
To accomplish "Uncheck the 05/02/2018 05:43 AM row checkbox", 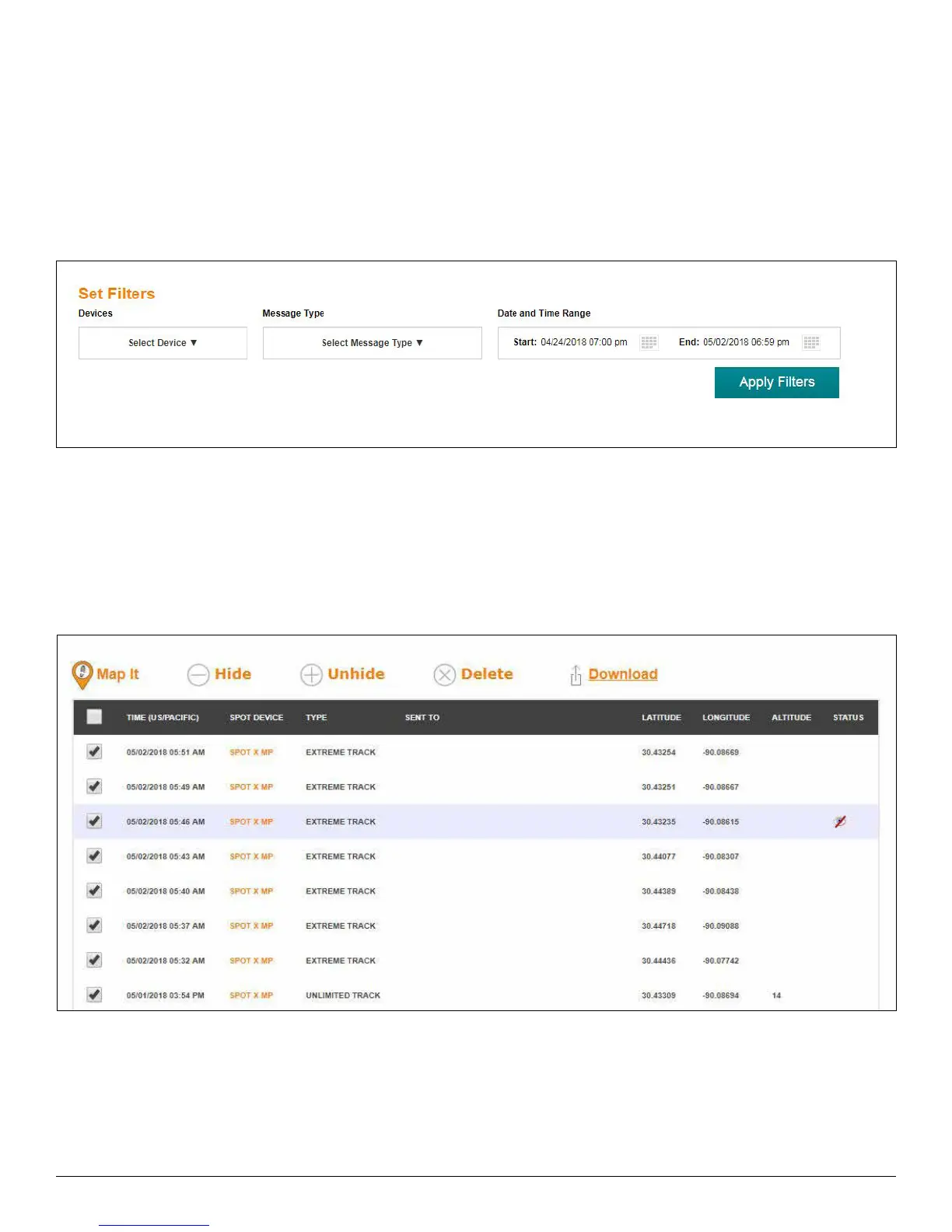I will (94, 856).
